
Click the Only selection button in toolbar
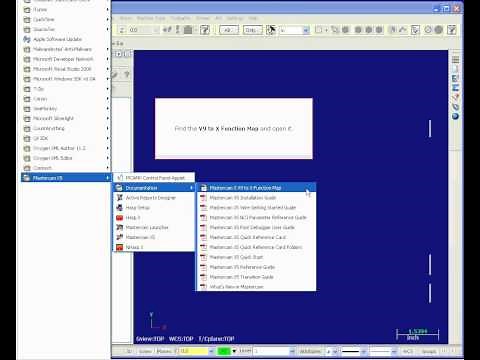[x=252, y=30]
